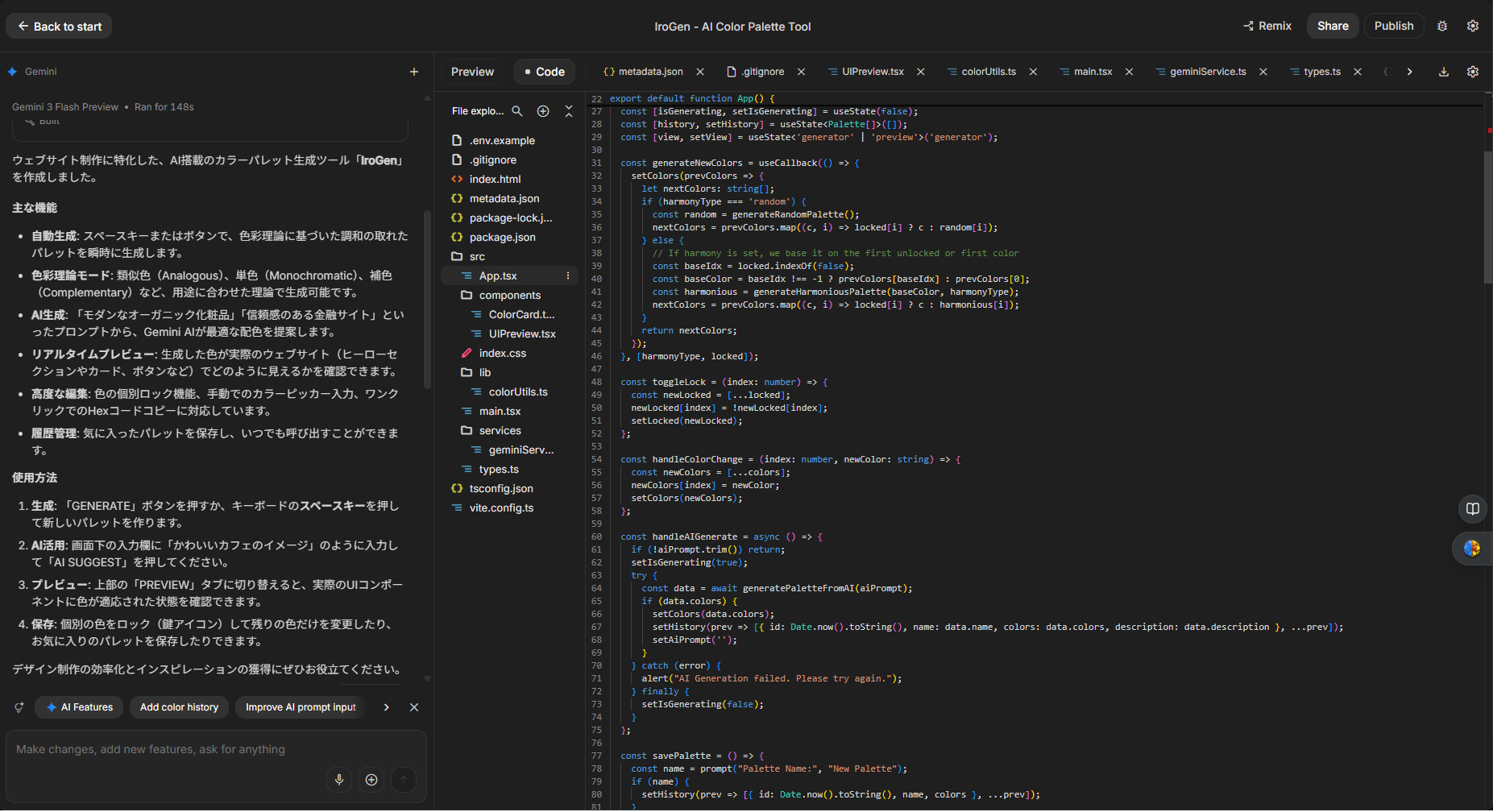Image resolution: width=1493 pixels, height=812 pixels.
Task: Open types.ts in the file explorer
Action: (510, 469)
